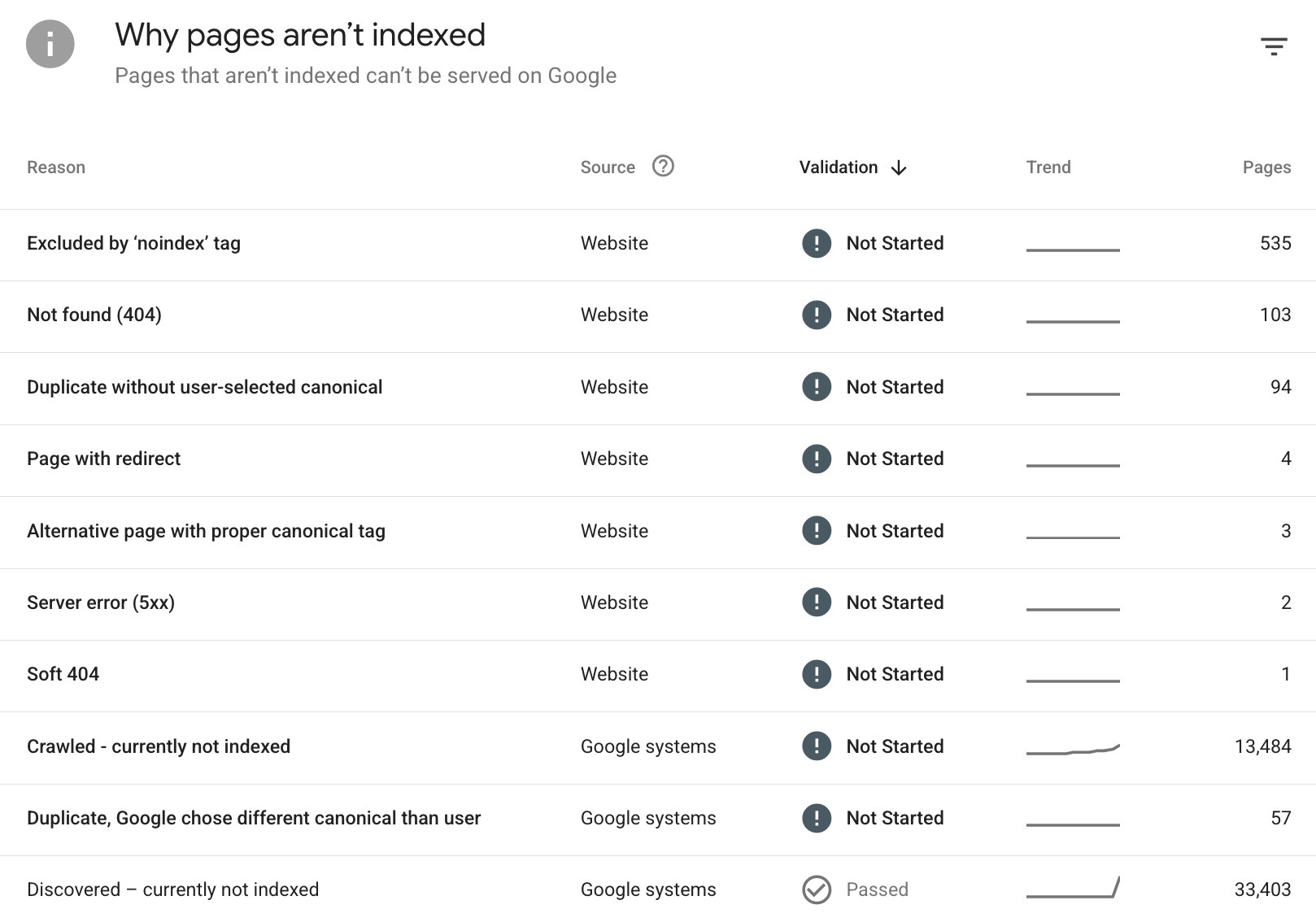Image resolution: width=1316 pixels, height=922 pixels.
Task: Click the 13,484 pages count
Action: [1262, 746]
